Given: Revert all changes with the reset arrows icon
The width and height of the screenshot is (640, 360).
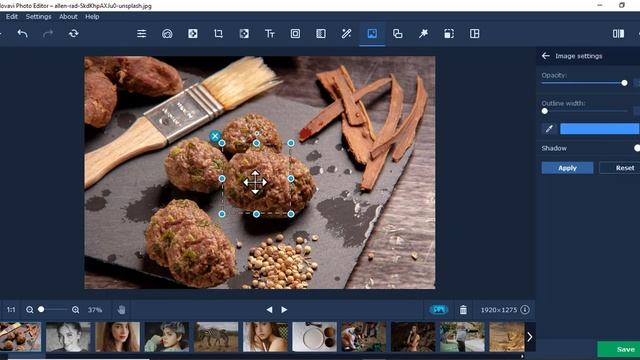Looking at the screenshot, I should pos(73,33).
